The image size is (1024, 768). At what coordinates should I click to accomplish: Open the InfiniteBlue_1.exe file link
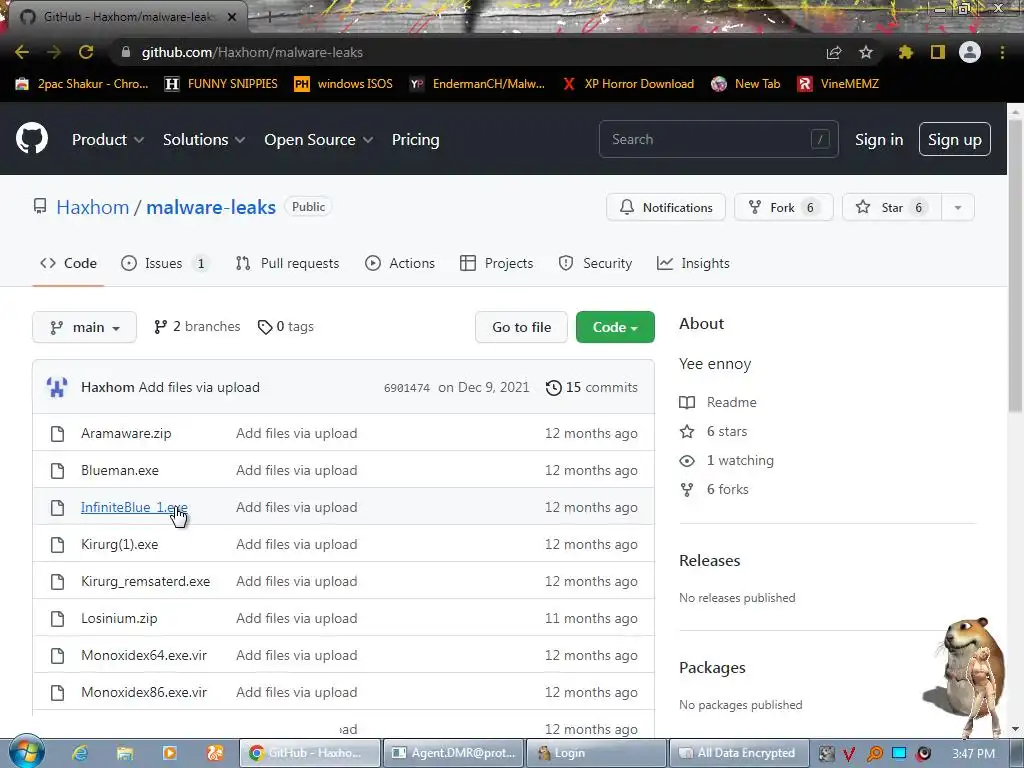point(135,507)
